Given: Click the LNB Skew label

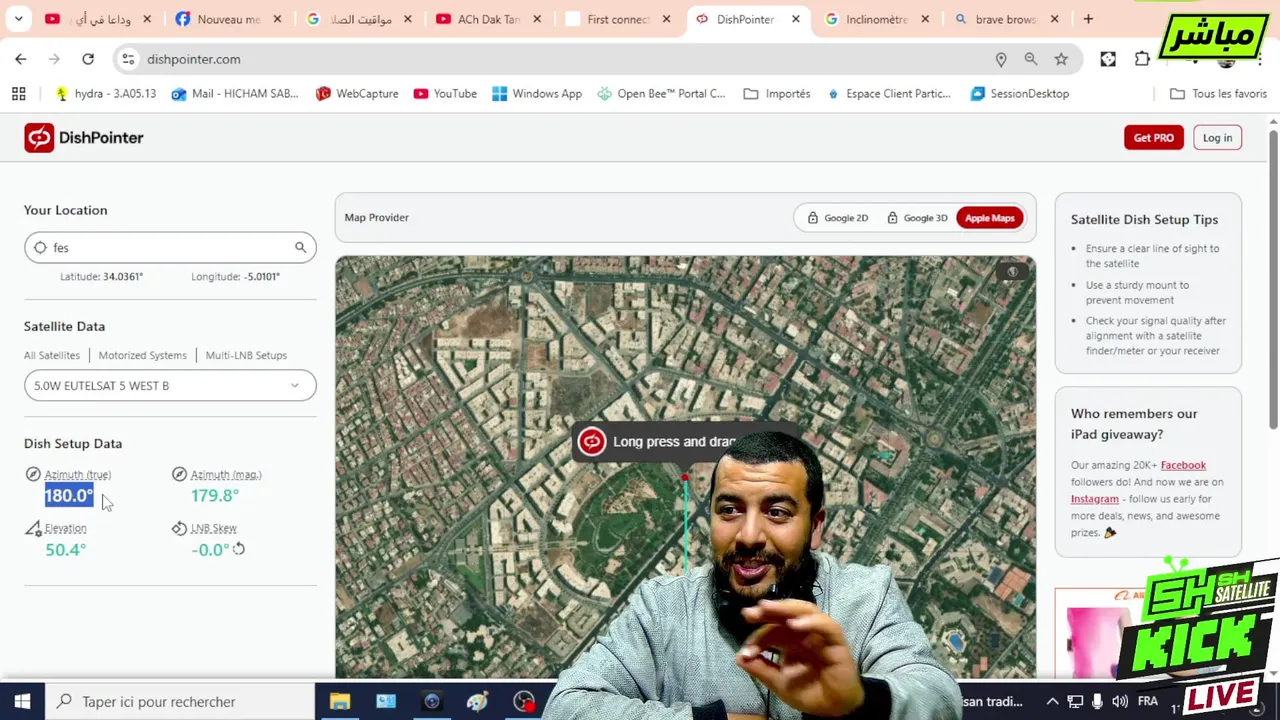Looking at the screenshot, I should point(214,528).
